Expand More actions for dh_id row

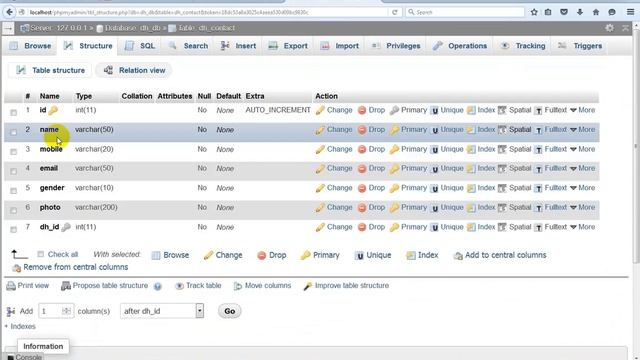pyautogui.click(x=582, y=227)
